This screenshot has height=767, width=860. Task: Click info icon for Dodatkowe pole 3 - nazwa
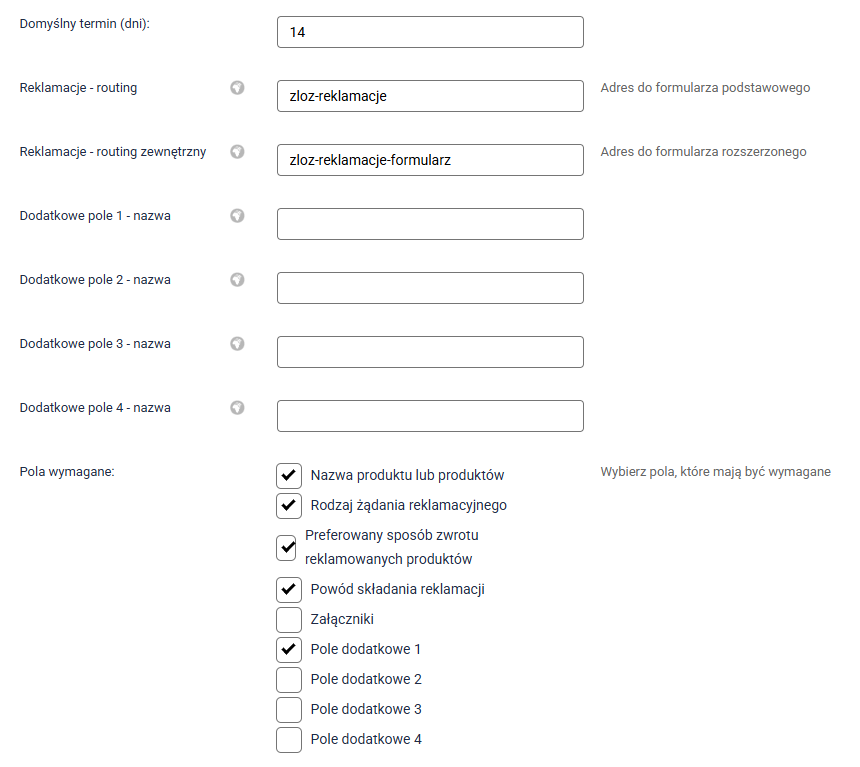(x=237, y=344)
